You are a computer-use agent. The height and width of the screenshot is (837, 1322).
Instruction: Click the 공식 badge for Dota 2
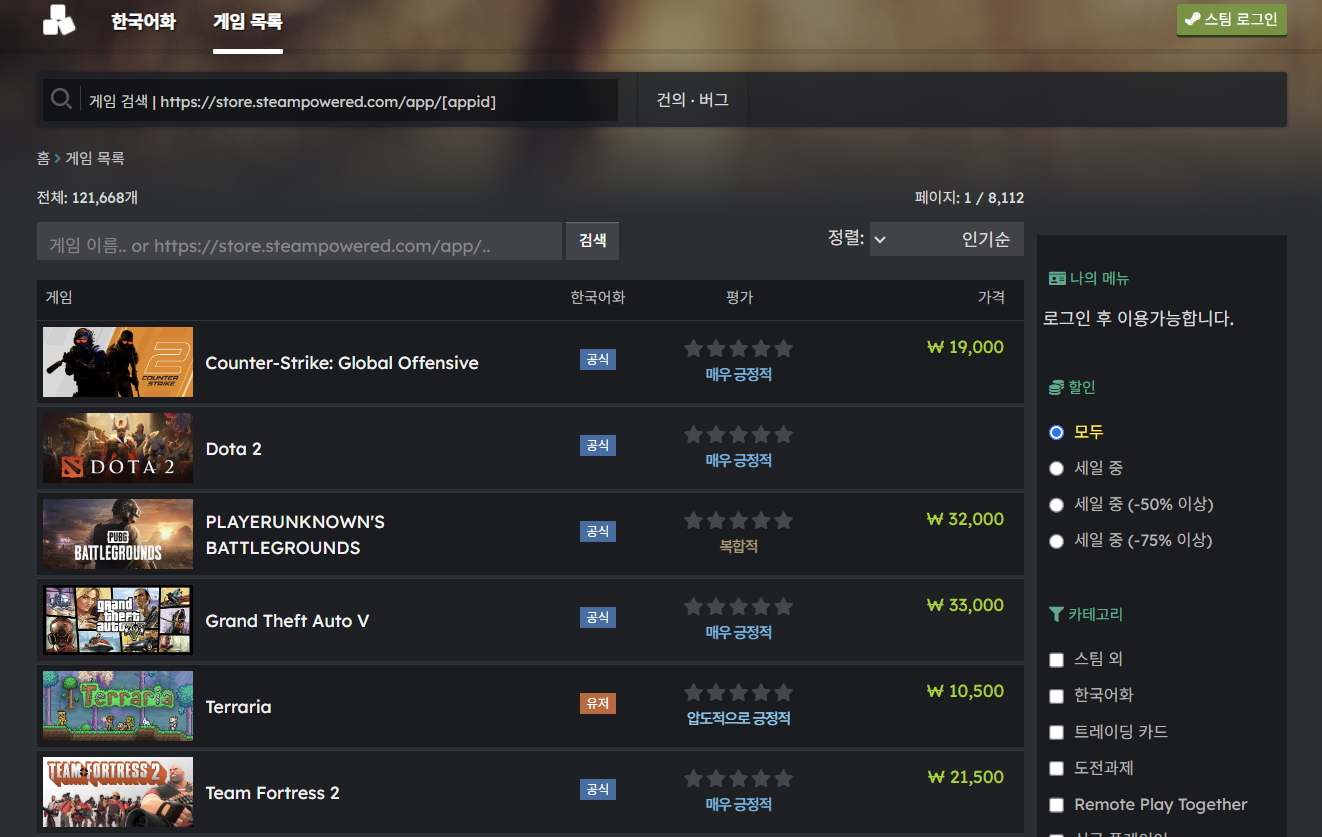[x=598, y=445]
